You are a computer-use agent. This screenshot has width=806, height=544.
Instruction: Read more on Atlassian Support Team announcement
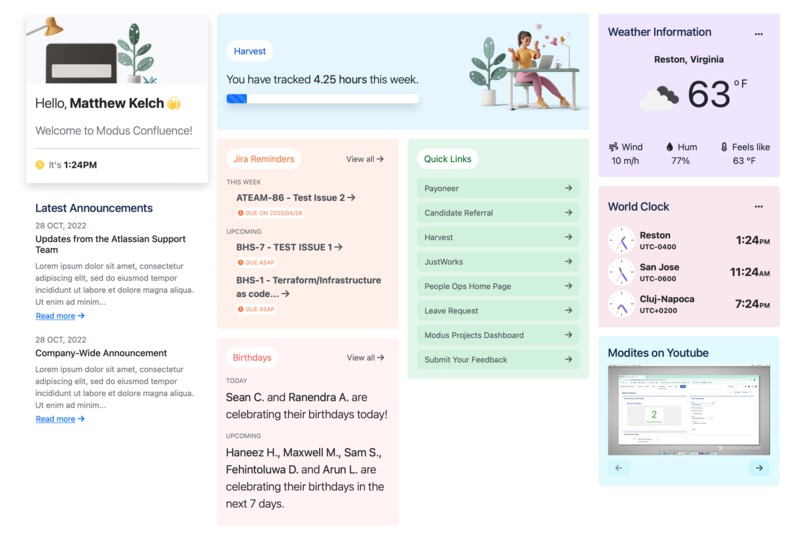[60, 316]
